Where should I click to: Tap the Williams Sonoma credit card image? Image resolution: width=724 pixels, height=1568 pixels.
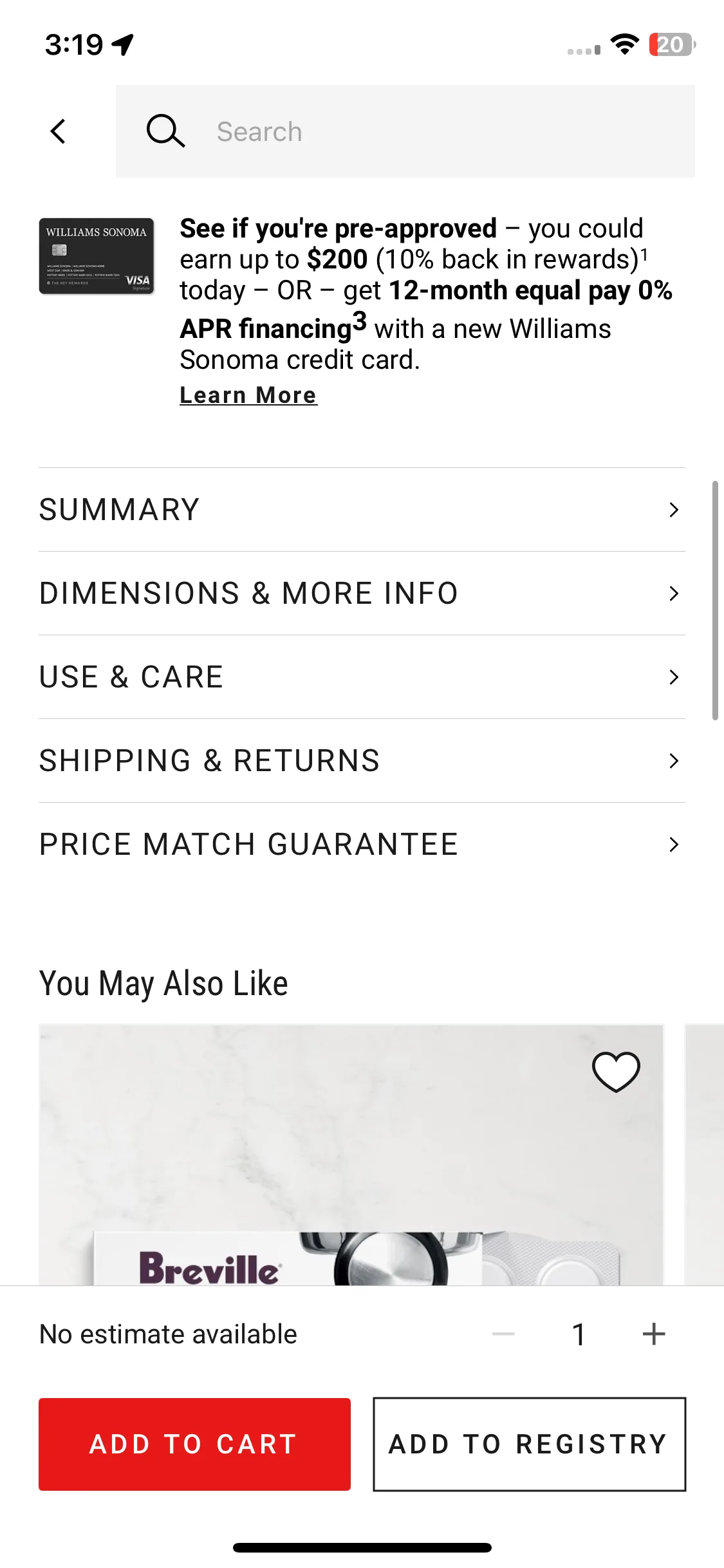point(97,256)
